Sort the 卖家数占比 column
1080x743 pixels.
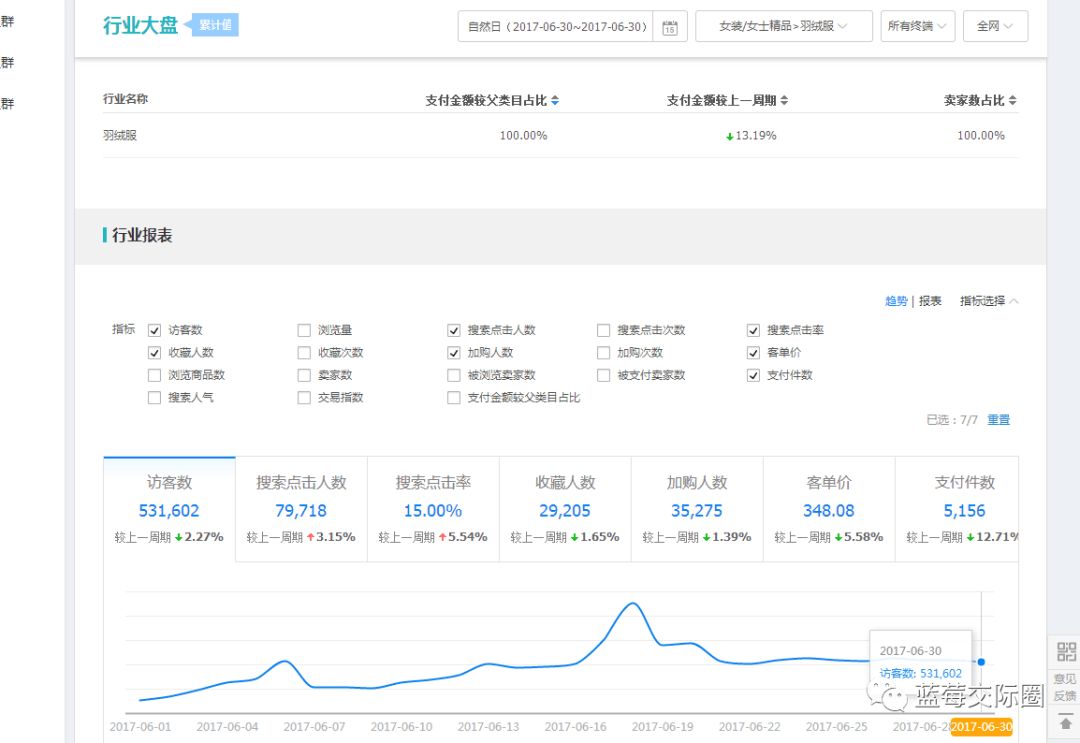(x=1011, y=100)
